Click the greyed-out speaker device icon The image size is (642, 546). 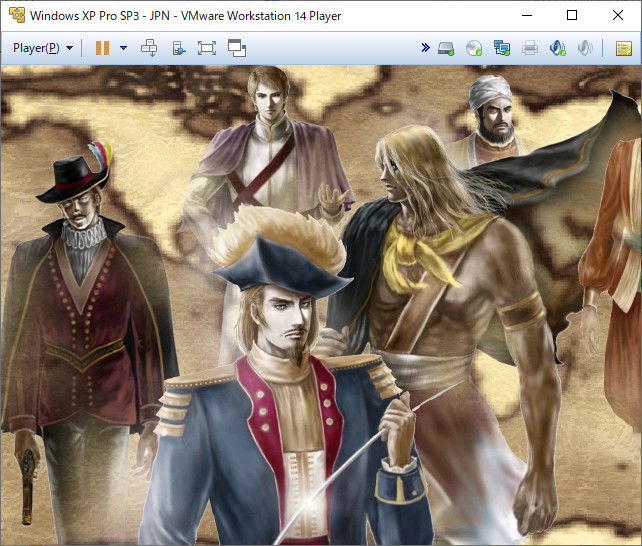pos(585,48)
